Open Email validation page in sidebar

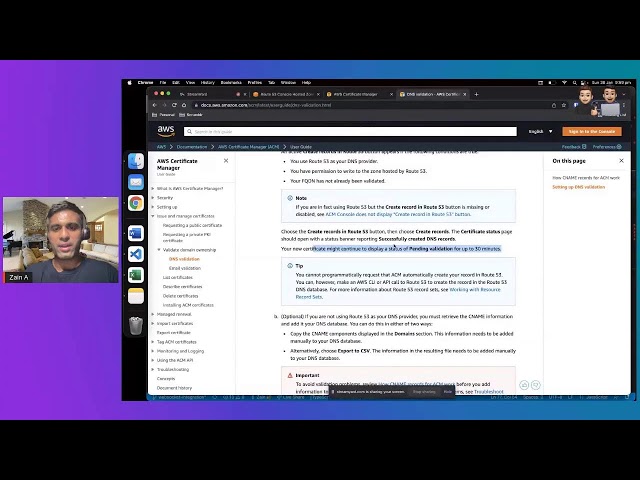(184, 268)
